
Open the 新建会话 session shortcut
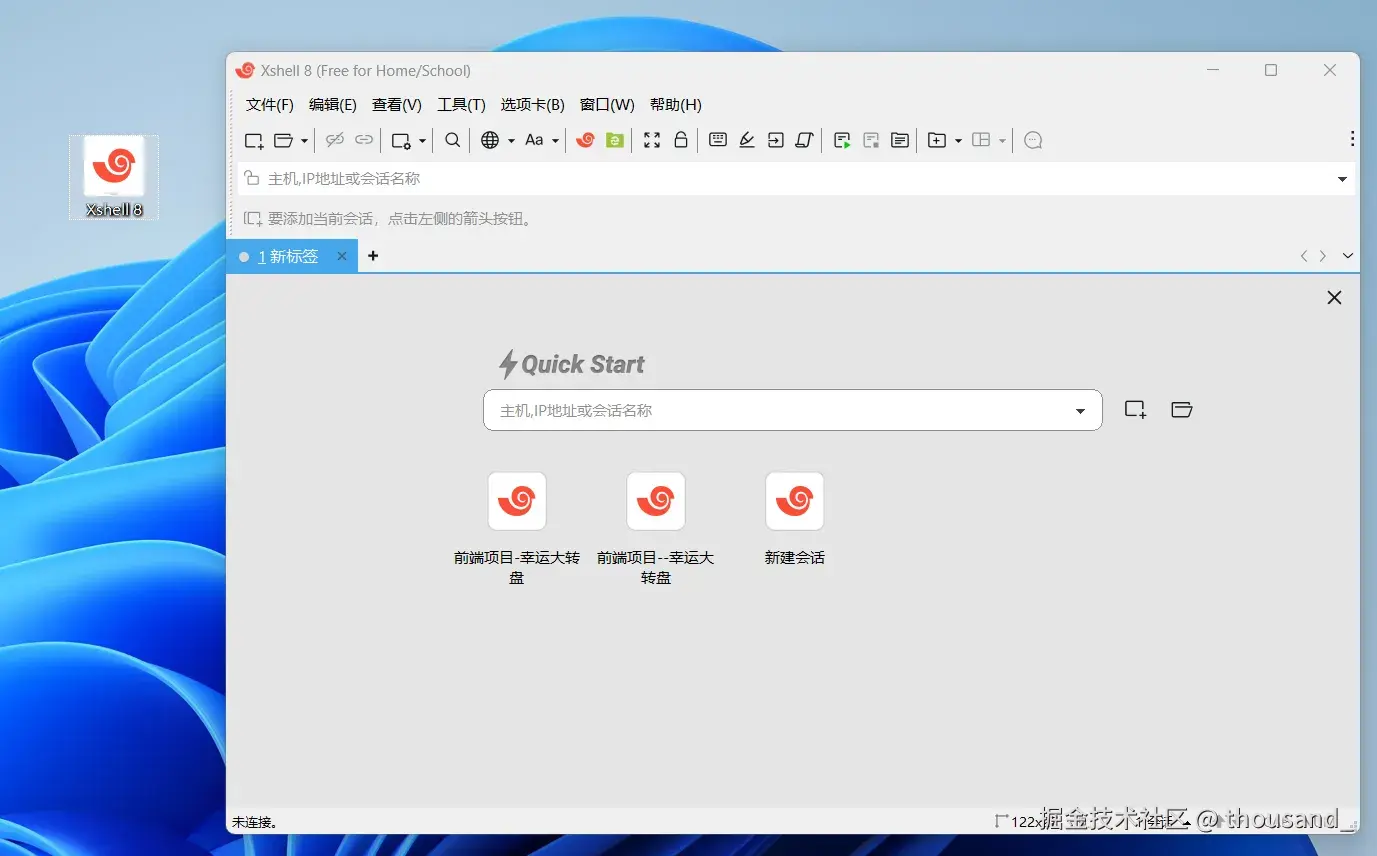795,519
